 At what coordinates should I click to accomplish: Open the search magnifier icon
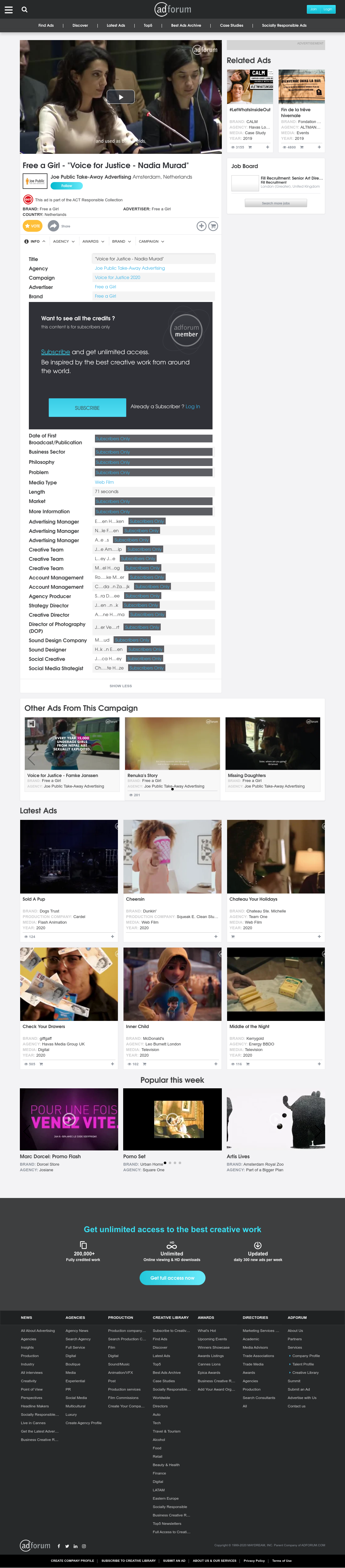pos(24,10)
